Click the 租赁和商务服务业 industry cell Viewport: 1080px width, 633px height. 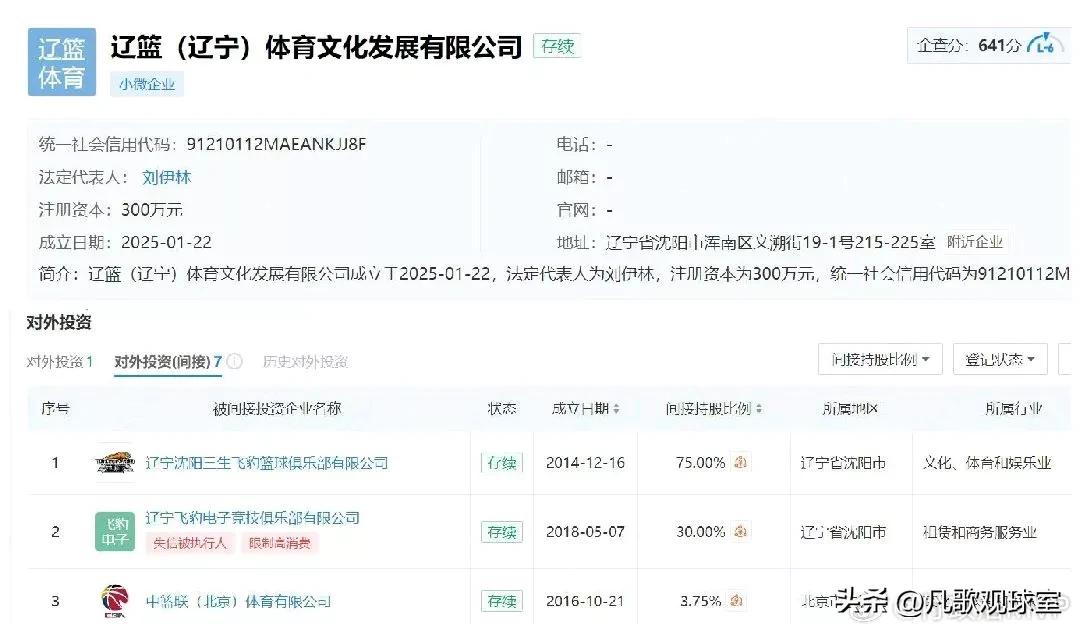click(x=980, y=532)
